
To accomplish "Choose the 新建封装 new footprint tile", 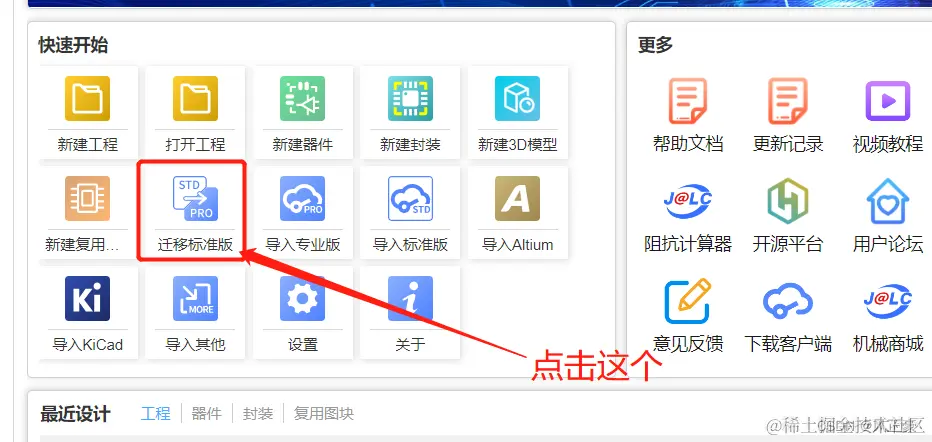I will [410, 112].
